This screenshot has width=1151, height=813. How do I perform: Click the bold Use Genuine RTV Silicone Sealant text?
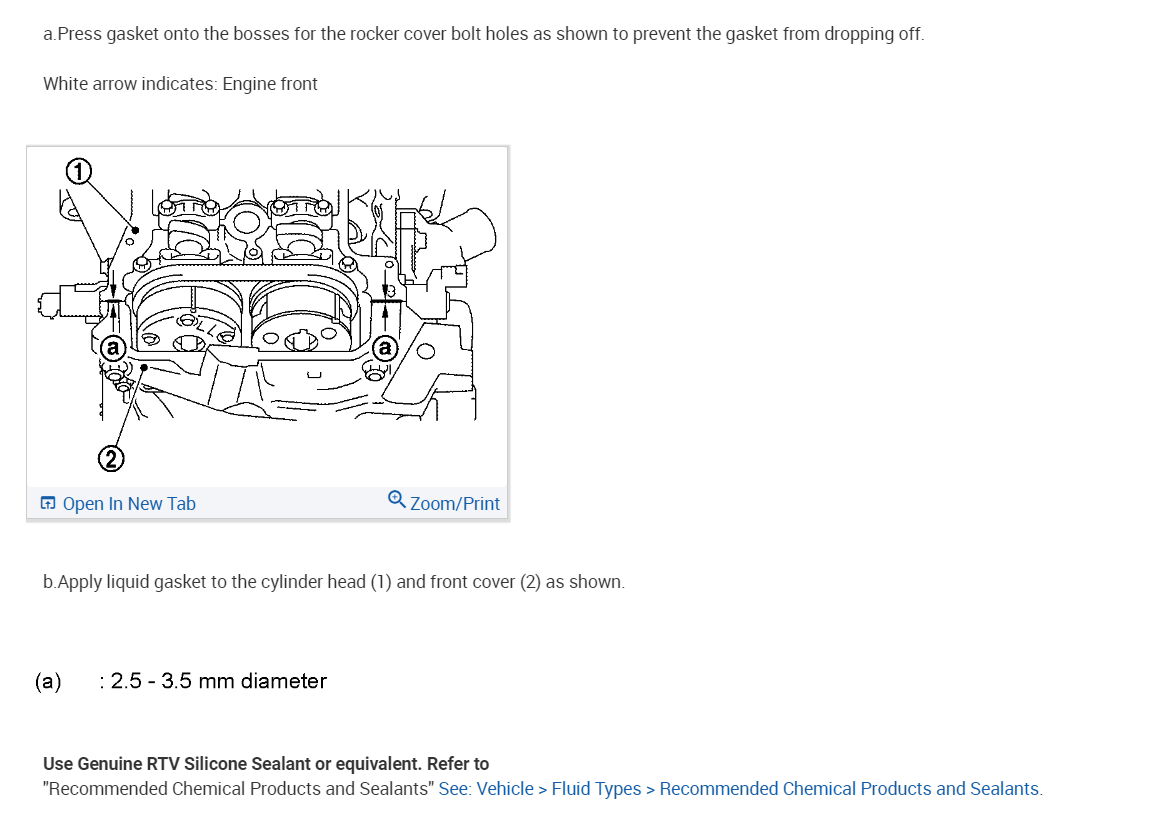point(266,764)
